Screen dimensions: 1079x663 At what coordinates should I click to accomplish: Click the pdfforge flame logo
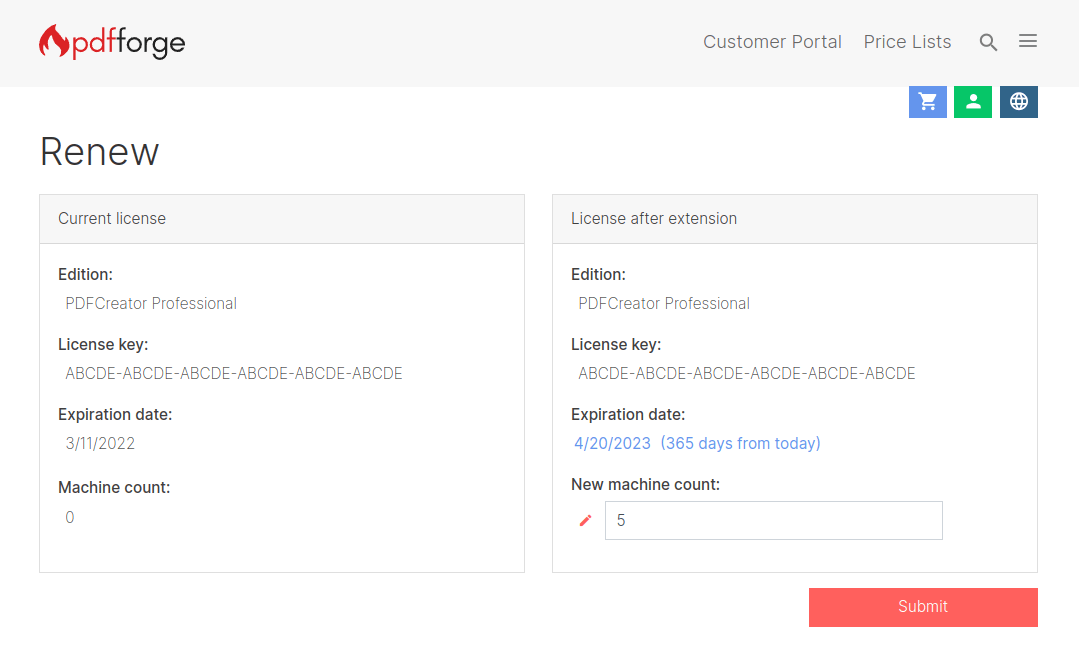pos(112,42)
